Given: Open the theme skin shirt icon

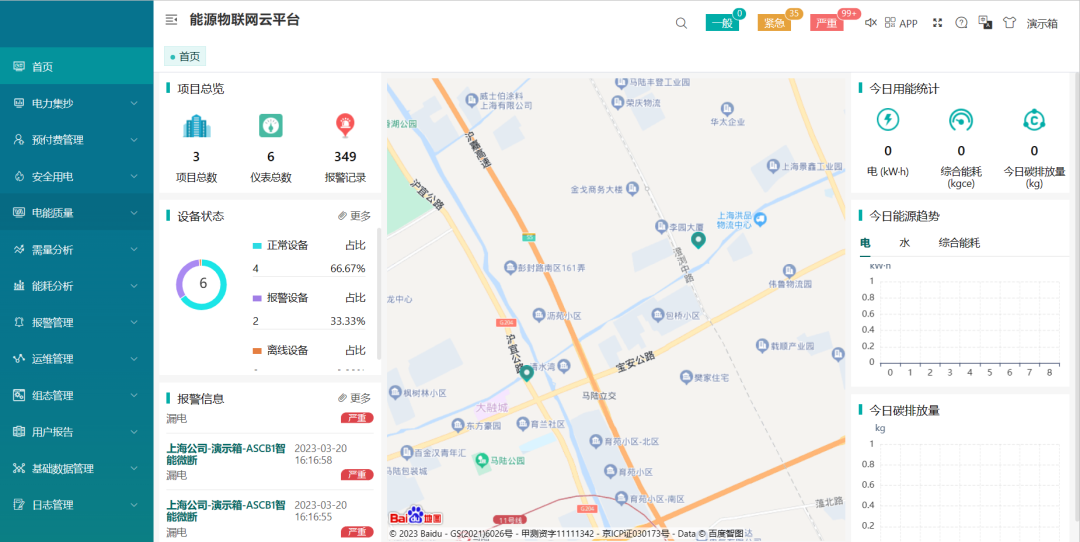Looking at the screenshot, I should [x=1009, y=23].
